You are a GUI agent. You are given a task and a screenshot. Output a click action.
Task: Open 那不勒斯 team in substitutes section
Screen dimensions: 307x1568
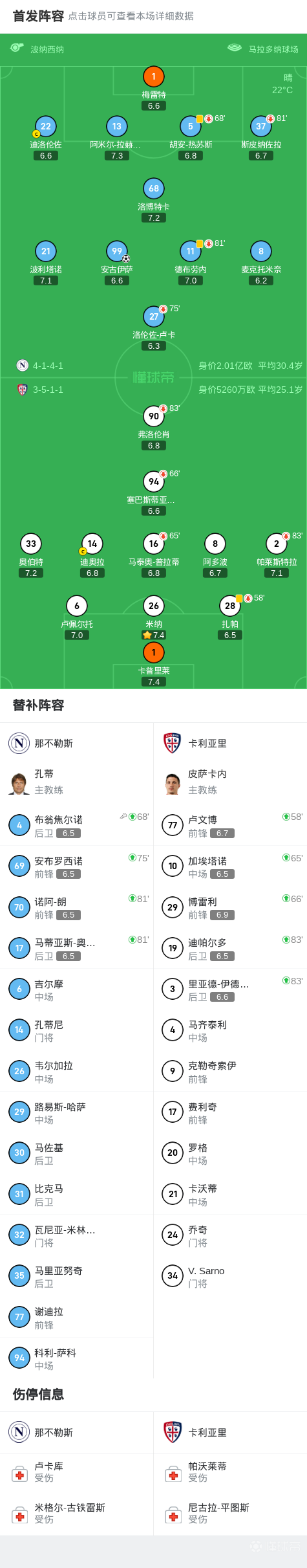tap(77, 744)
